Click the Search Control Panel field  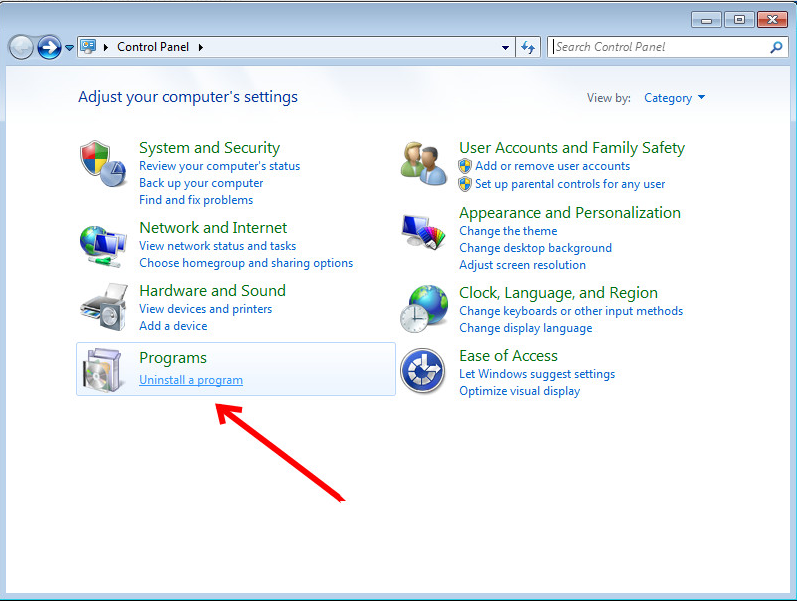[x=658, y=47]
